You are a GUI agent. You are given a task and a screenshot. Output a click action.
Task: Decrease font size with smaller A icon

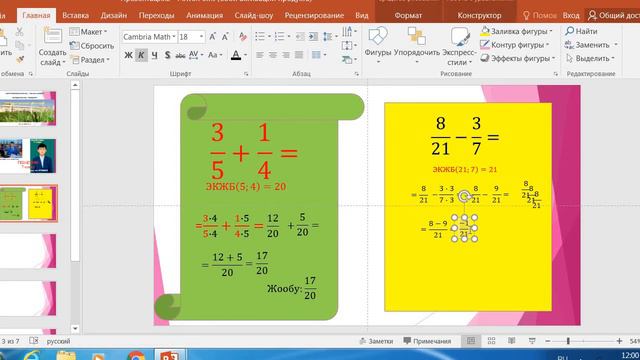tap(225, 37)
